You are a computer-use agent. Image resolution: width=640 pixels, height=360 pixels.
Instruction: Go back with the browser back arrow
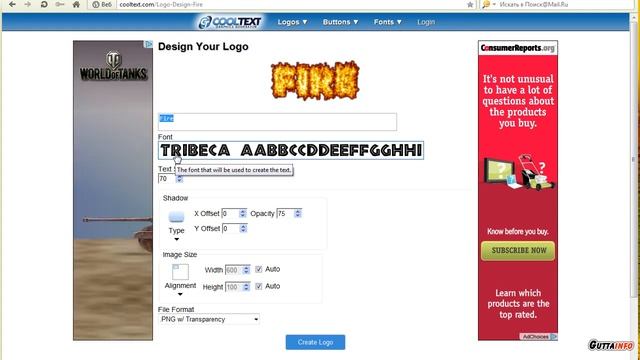tap(12, 4)
